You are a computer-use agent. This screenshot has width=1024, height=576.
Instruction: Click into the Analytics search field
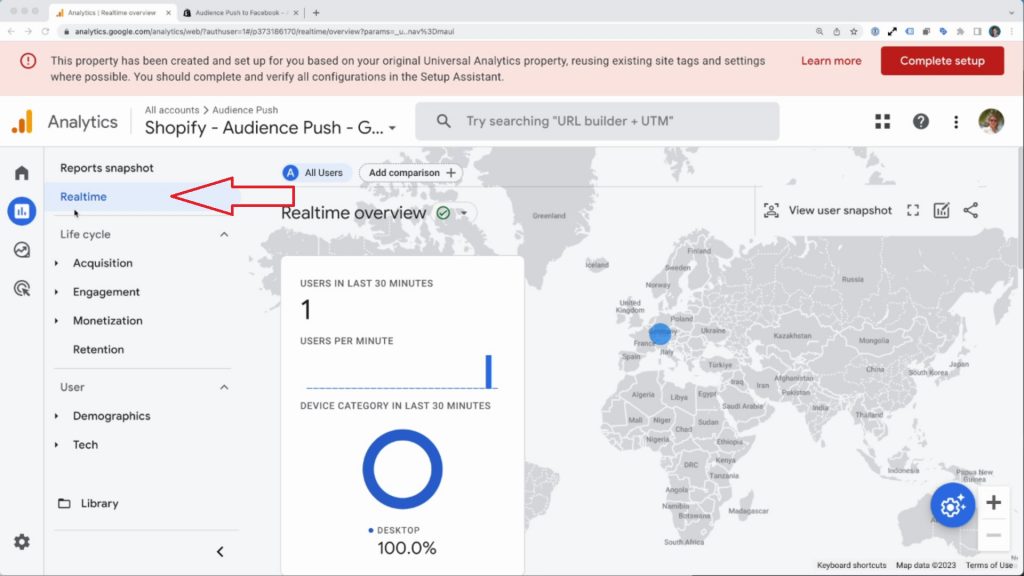pos(597,121)
